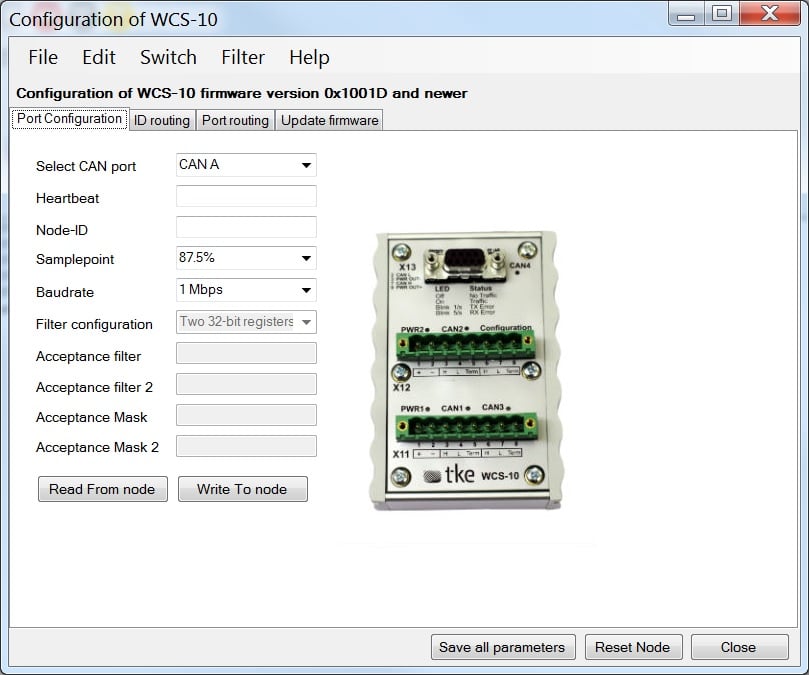The image size is (809, 675).
Task: Open the Help menu
Action: pyautogui.click(x=309, y=57)
